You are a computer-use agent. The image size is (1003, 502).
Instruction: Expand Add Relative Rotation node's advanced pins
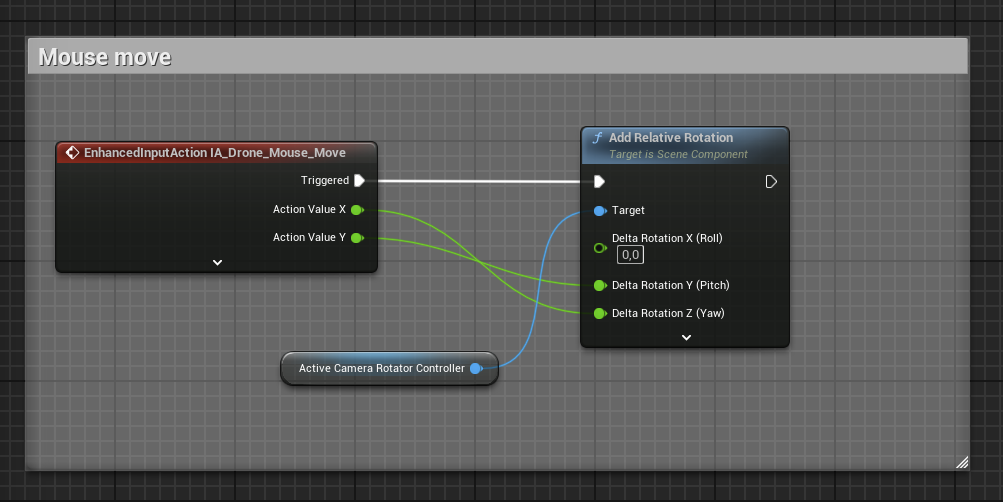pyautogui.click(x=686, y=337)
